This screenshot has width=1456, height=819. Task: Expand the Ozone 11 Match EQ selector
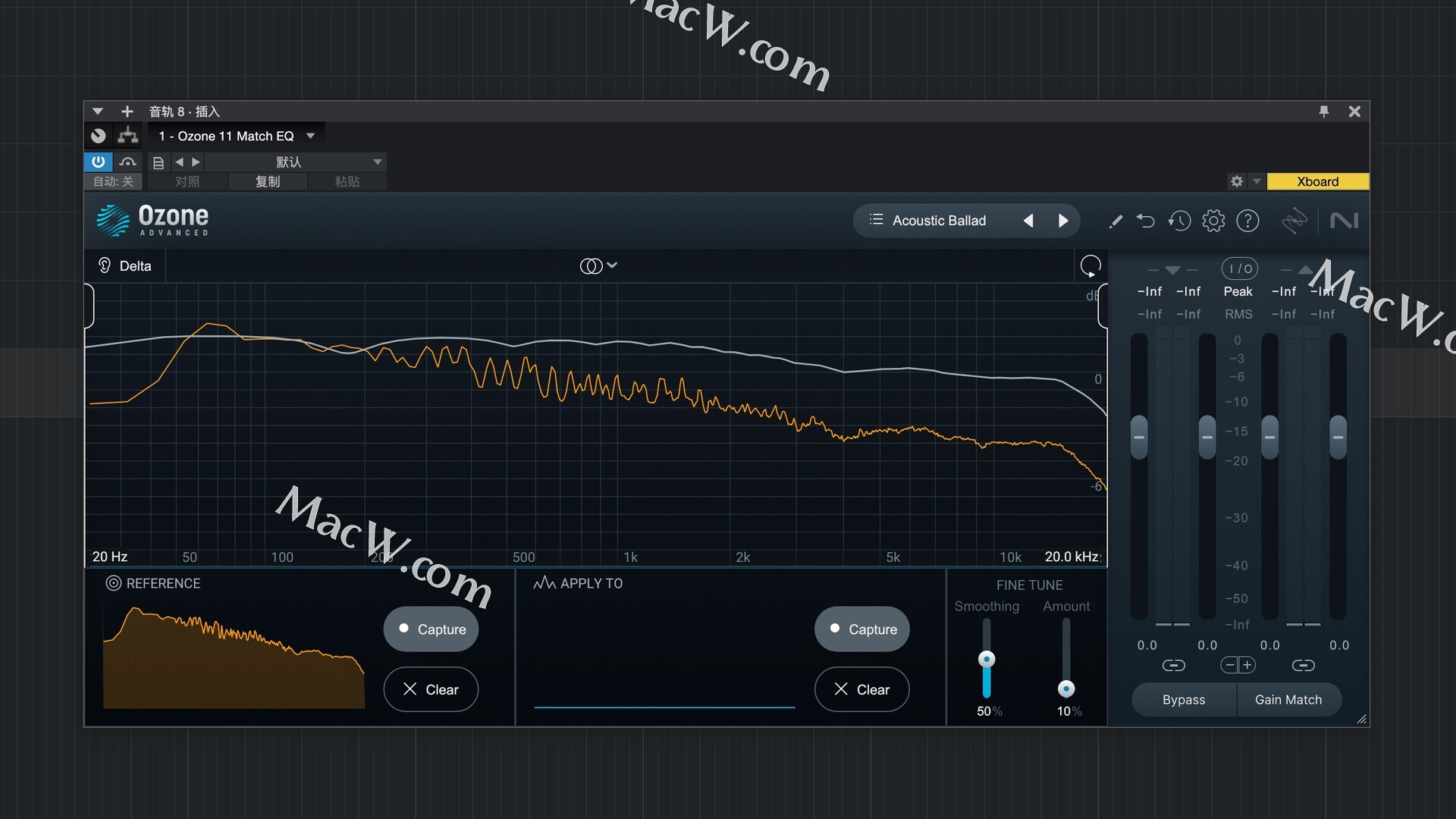coord(311,136)
